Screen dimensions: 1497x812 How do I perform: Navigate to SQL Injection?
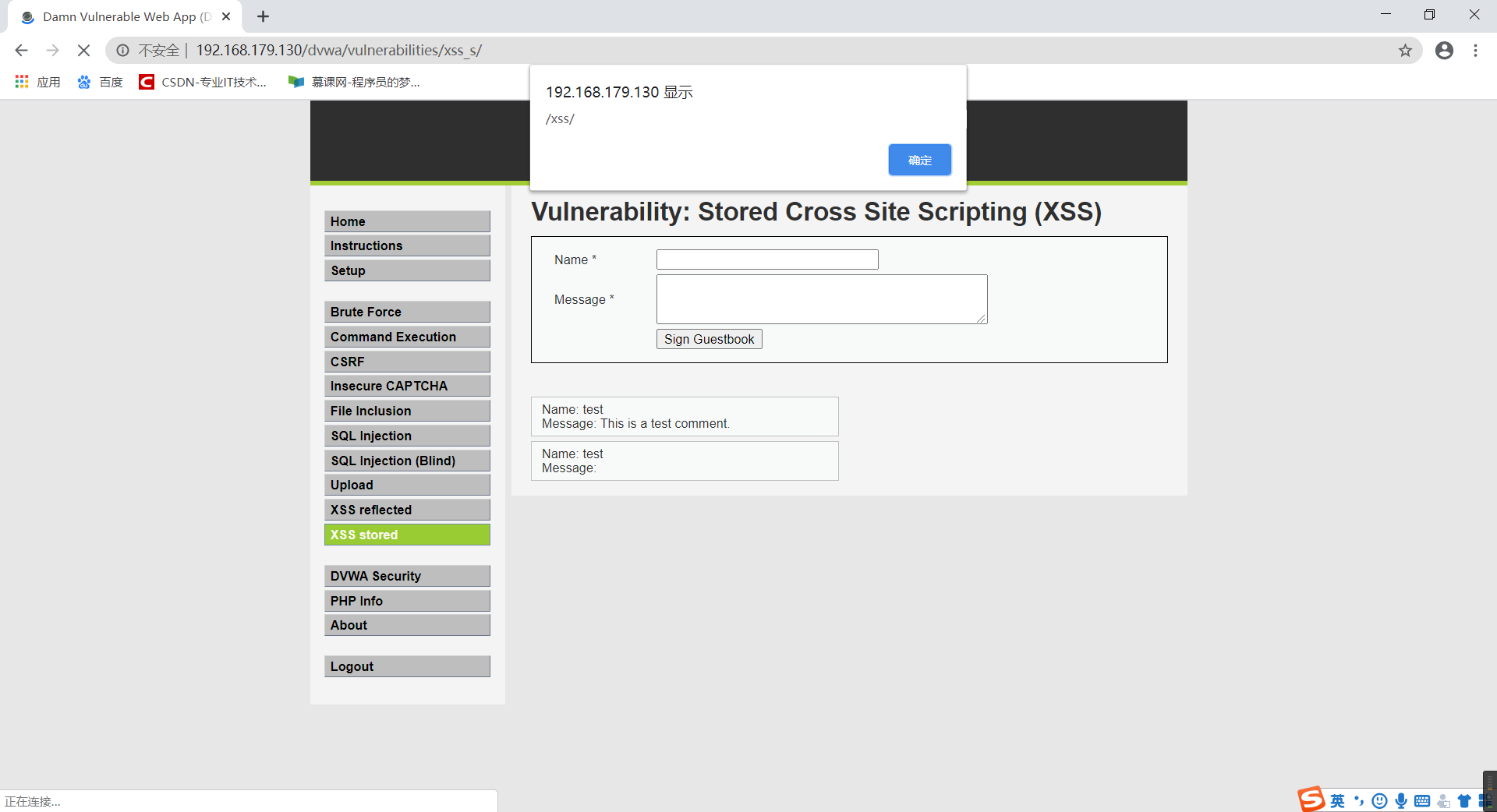click(407, 436)
